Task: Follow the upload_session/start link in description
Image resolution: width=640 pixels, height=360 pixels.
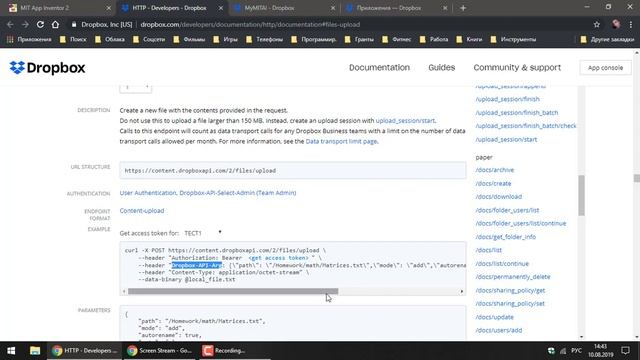Action: click(x=405, y=121)
